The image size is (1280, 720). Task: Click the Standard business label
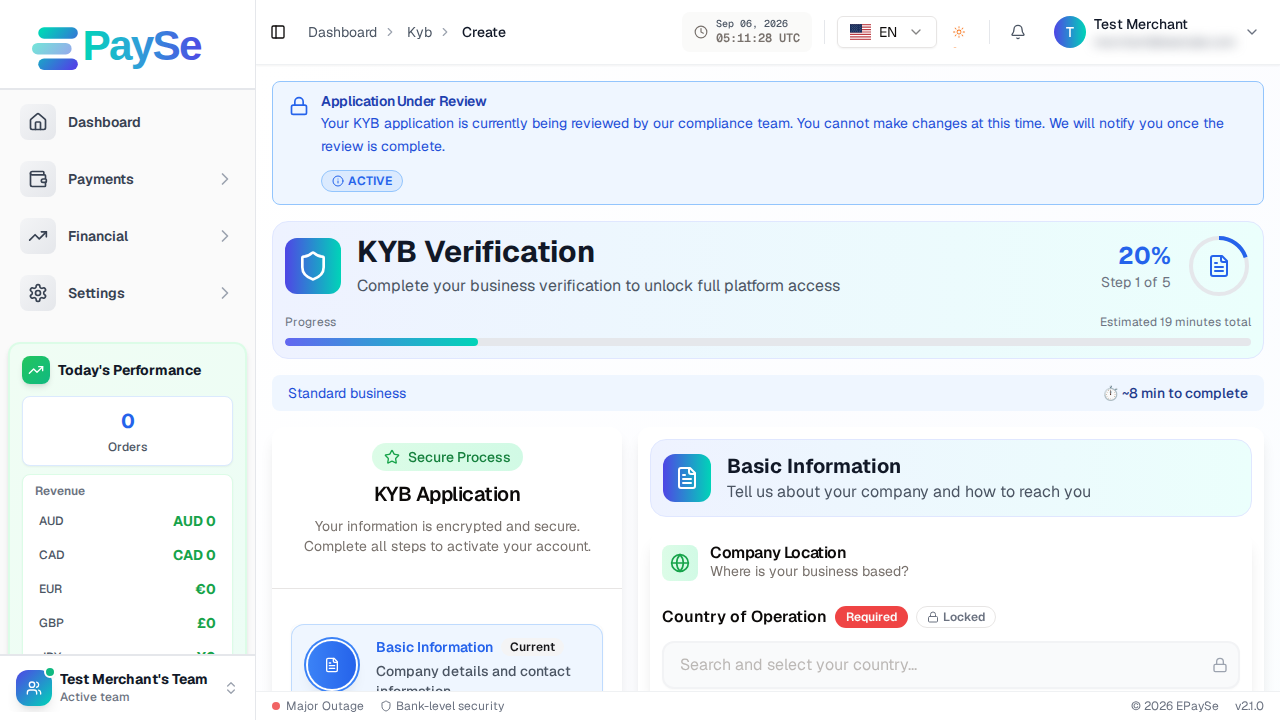click(347, 393)
